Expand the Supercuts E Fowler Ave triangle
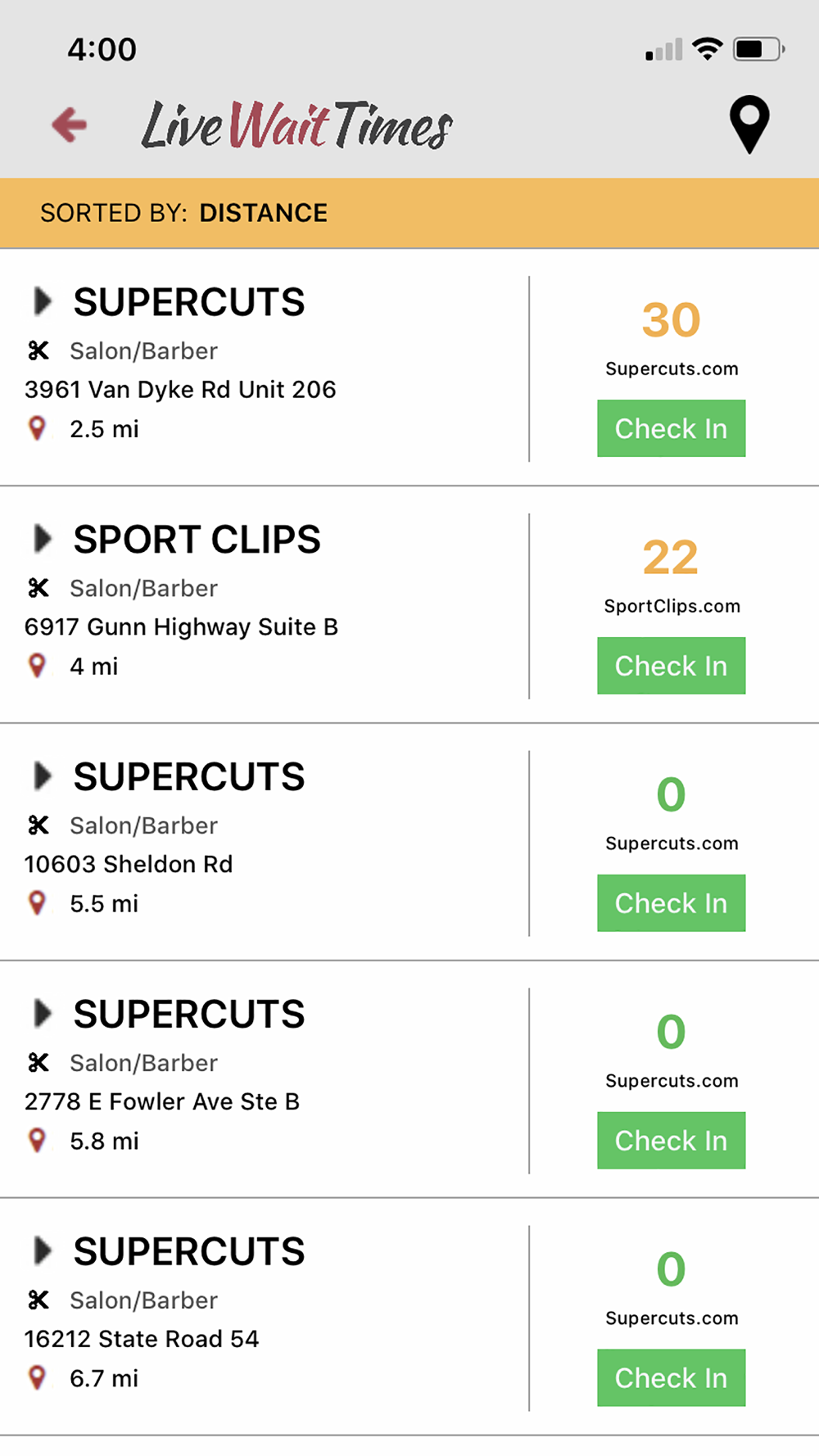 (43, 1014)
